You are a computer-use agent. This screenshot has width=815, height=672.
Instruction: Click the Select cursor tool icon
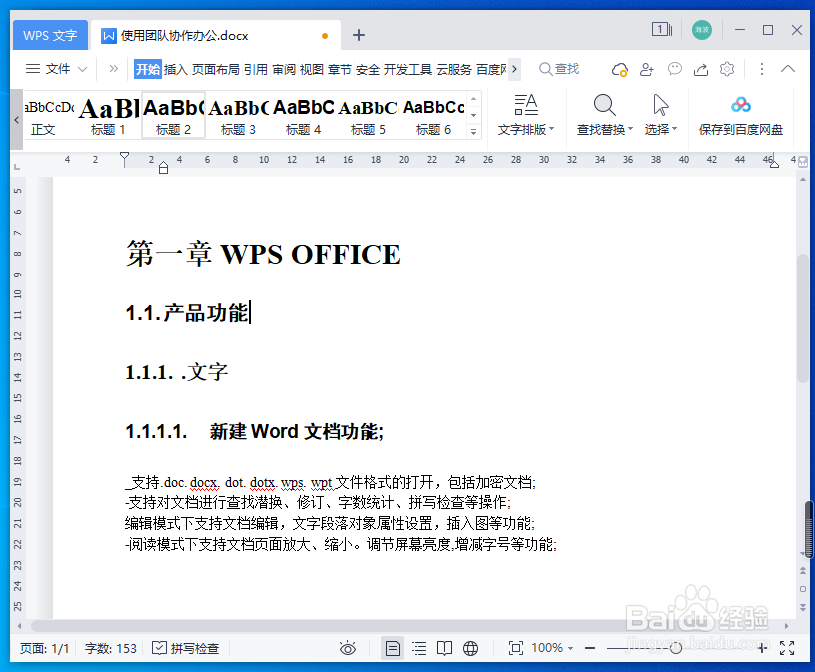click(x=661, y=106)
